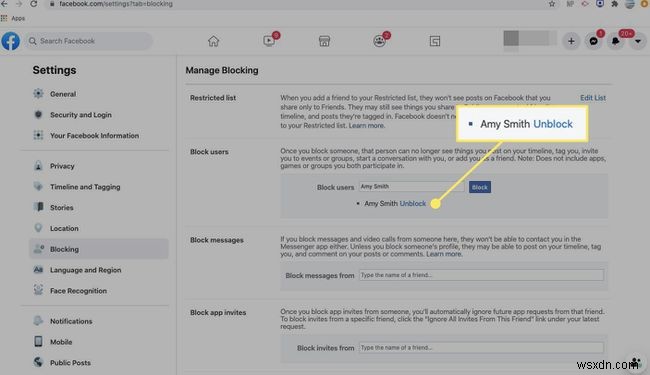The height and width of the screenshot is (375, 650).
Task: Click the Privacy lock icon
Action: 38,166
